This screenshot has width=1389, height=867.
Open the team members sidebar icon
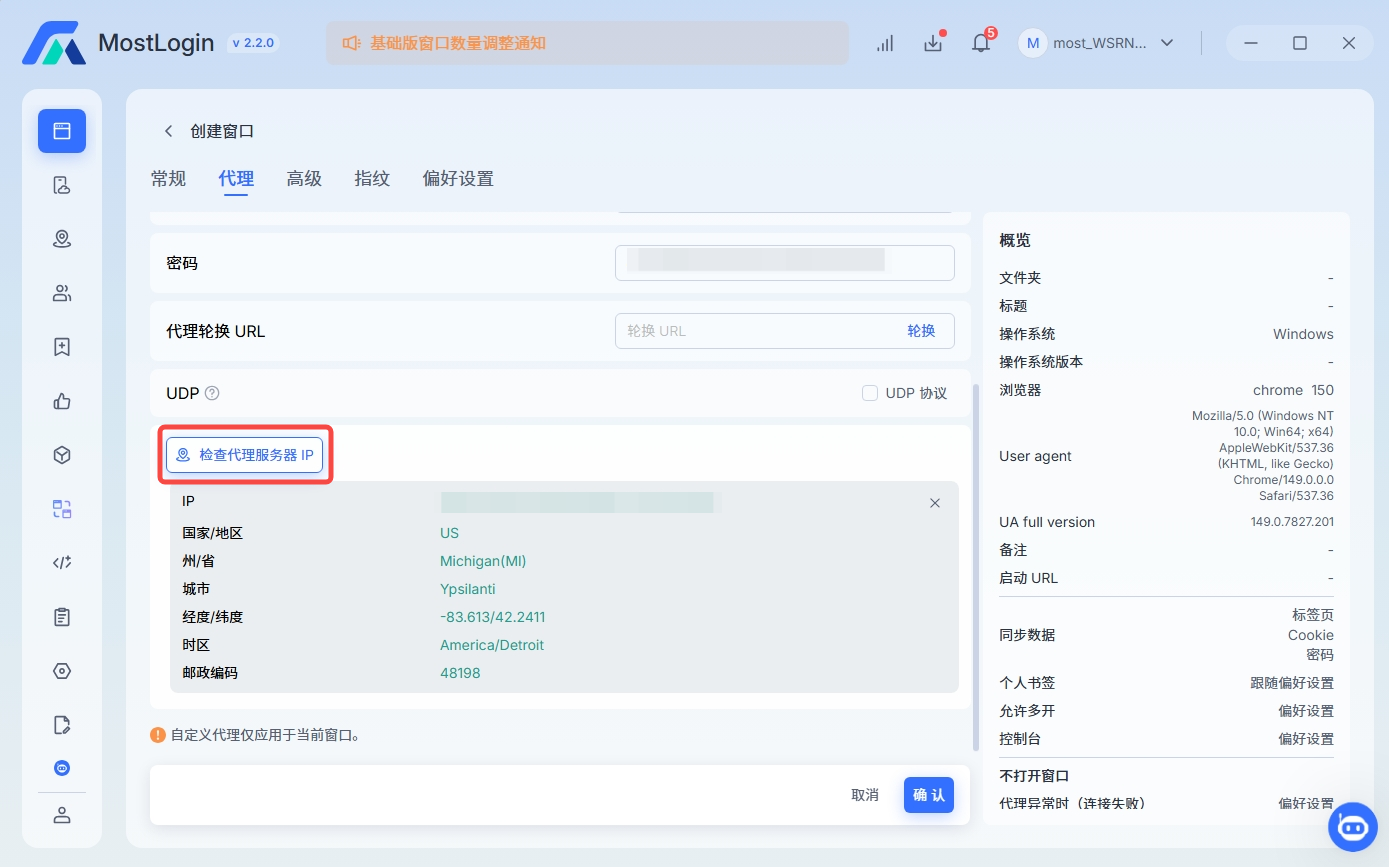pos(62,293)
